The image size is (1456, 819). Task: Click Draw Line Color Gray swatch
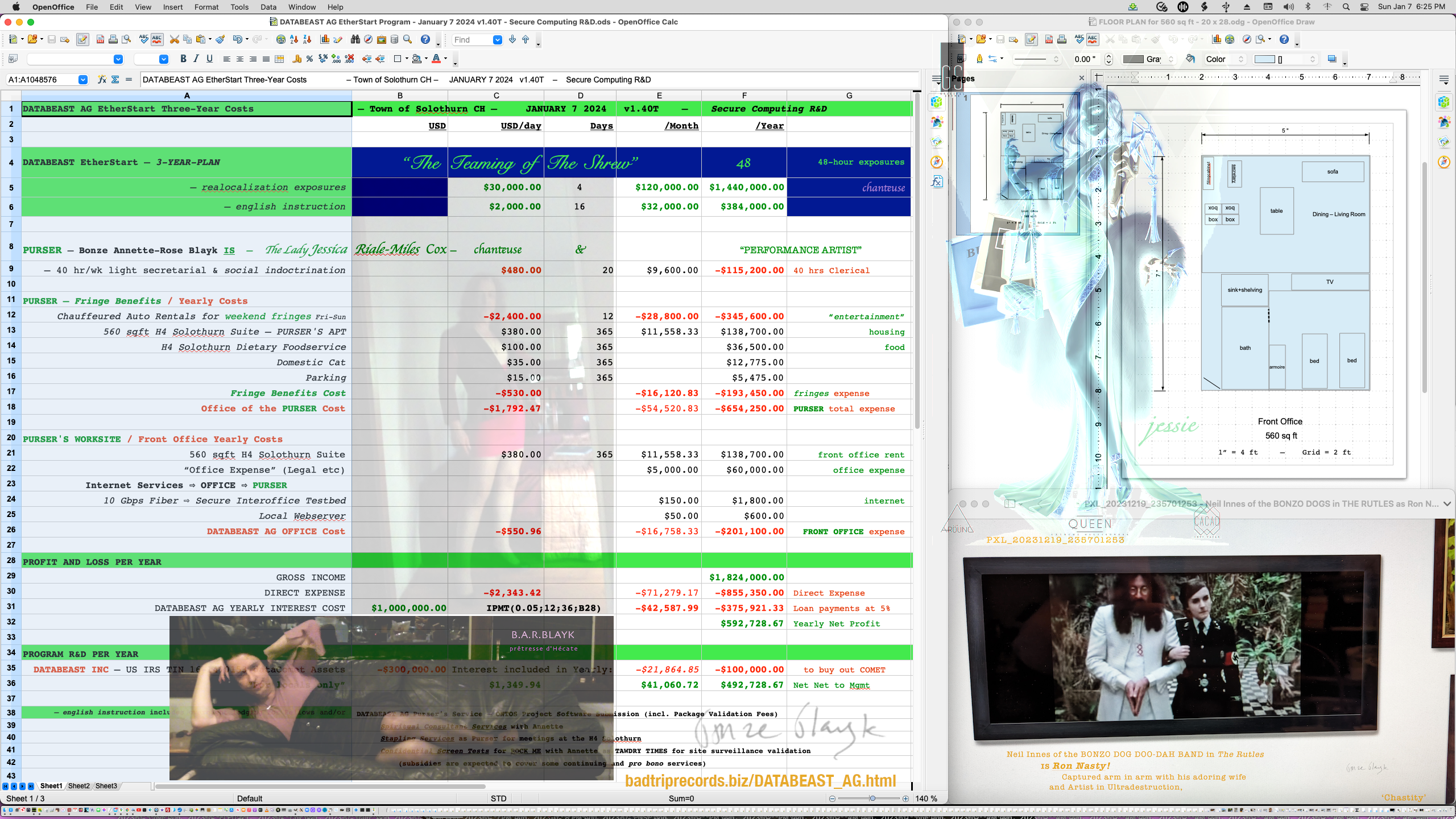[1133, 59]
